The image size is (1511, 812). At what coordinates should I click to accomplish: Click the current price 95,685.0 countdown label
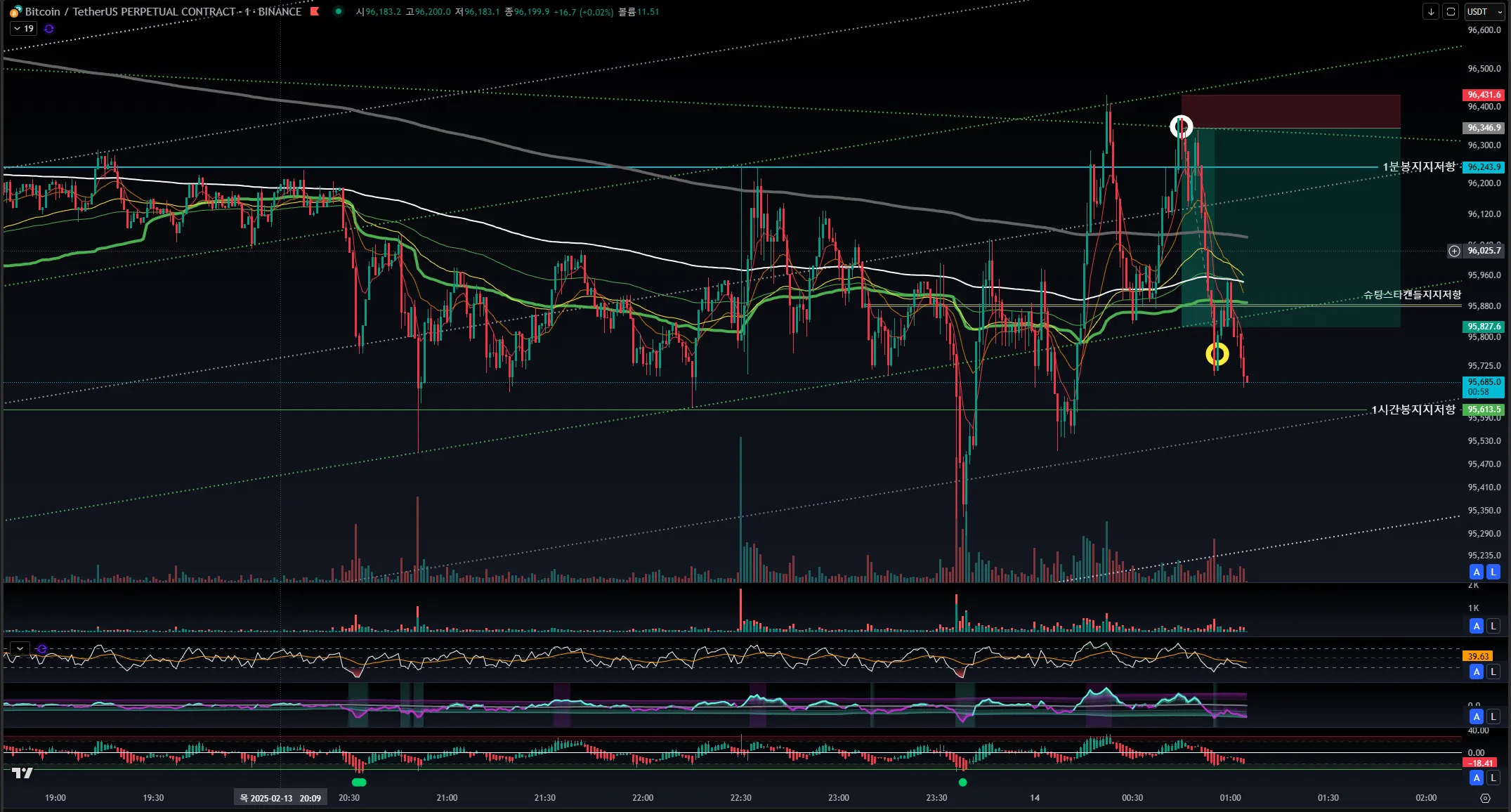pyautogui.click(x=1484, y=387)
